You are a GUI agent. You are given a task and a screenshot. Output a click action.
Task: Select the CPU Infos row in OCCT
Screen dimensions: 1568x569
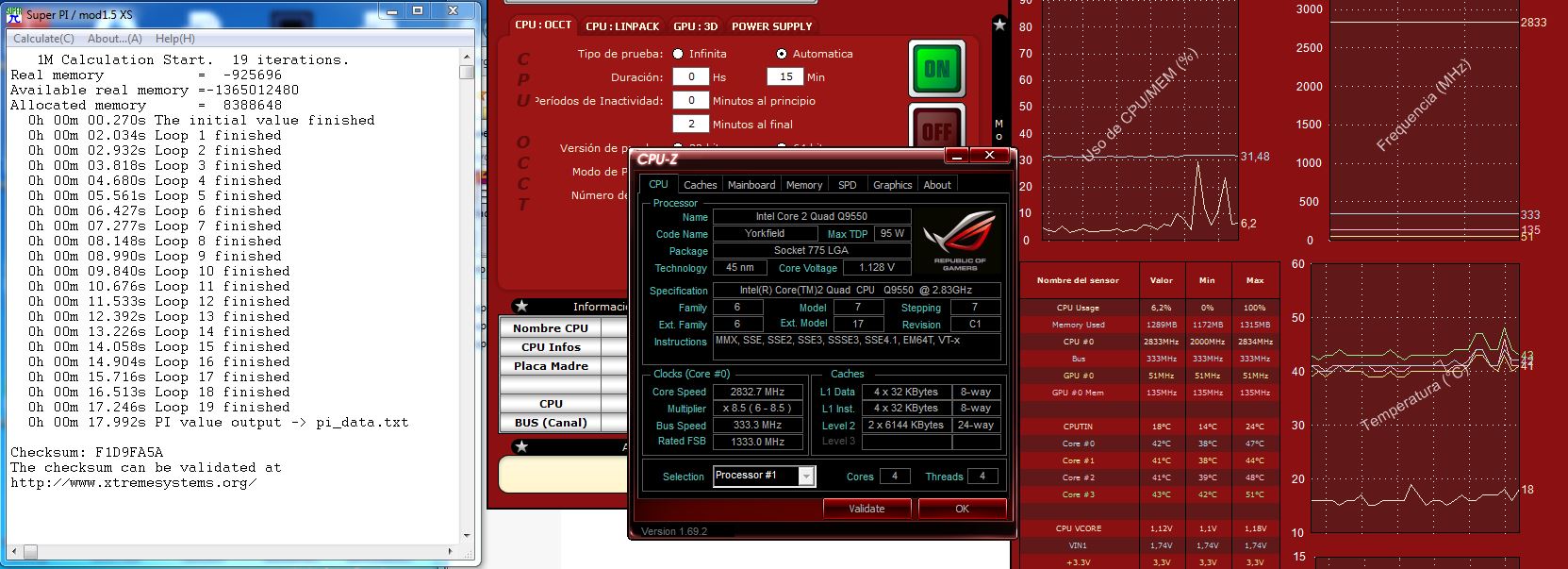[x=564, y=346]
